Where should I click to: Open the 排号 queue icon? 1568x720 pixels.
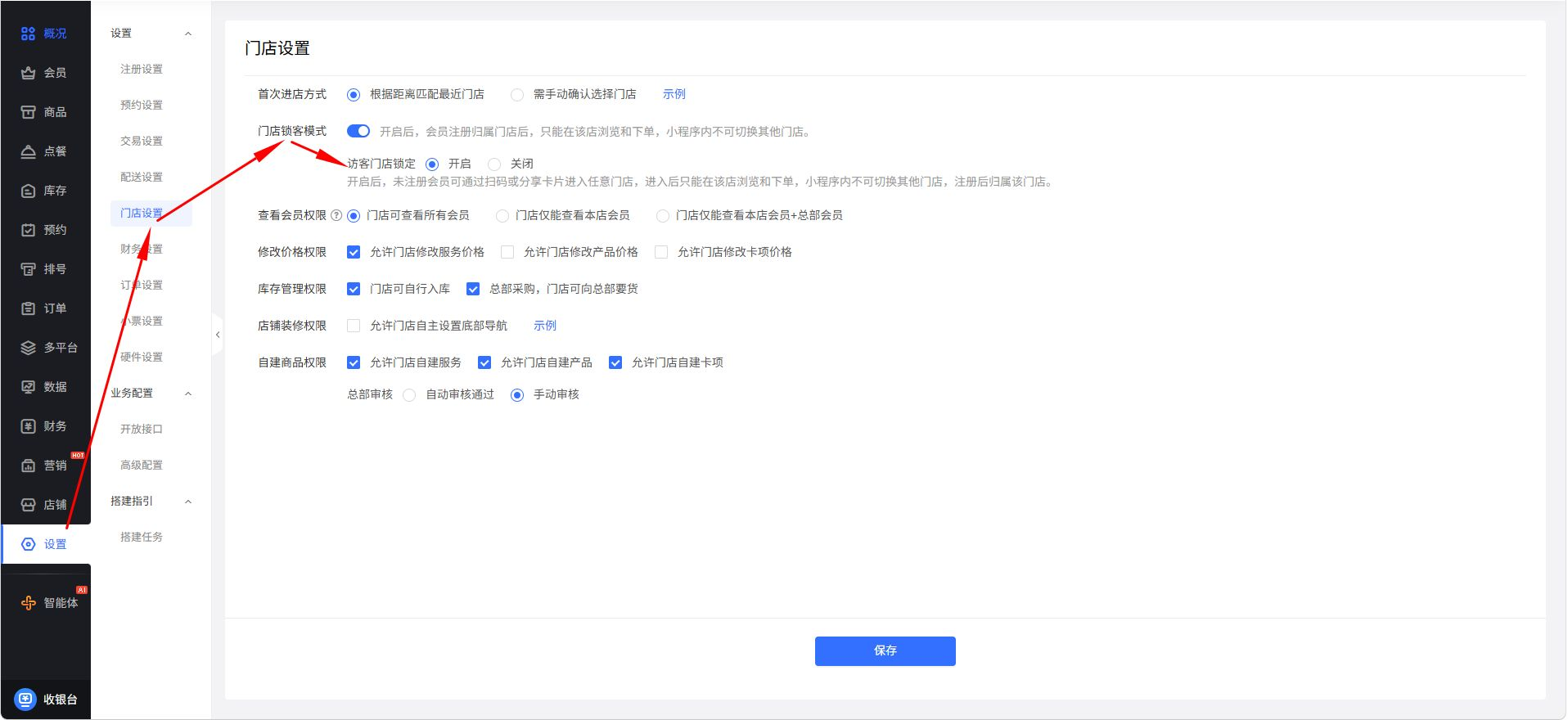pos(28,269)
